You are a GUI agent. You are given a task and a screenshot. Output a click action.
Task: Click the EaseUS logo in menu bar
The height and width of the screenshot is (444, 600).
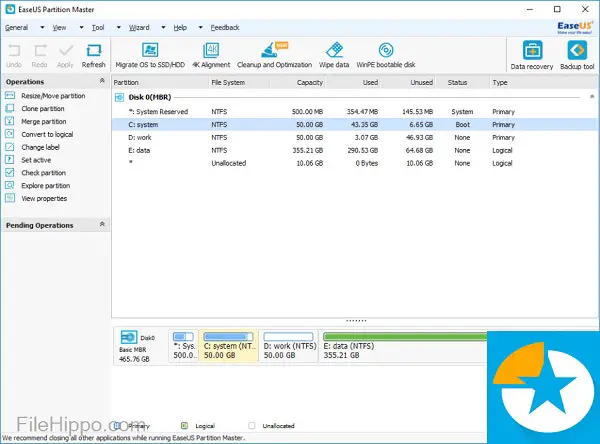coord(575,28)
